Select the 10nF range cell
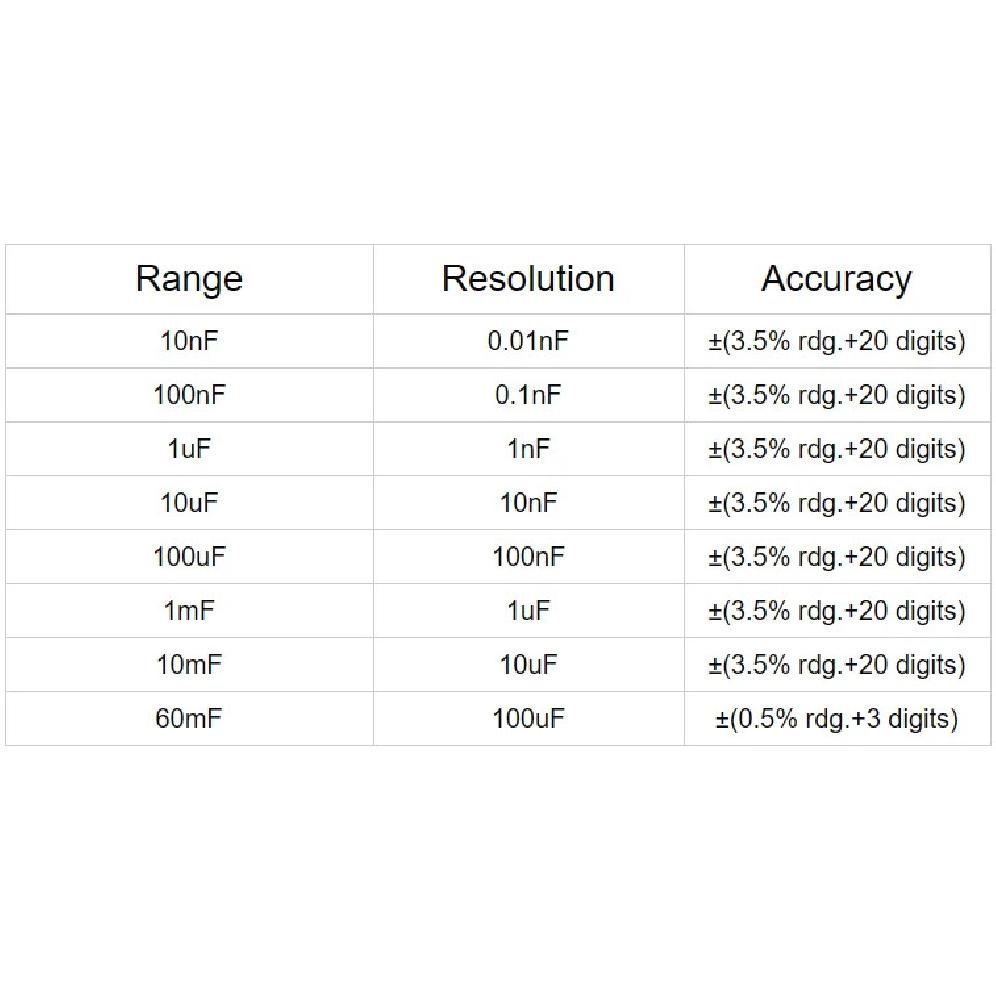 coord(189,341)
